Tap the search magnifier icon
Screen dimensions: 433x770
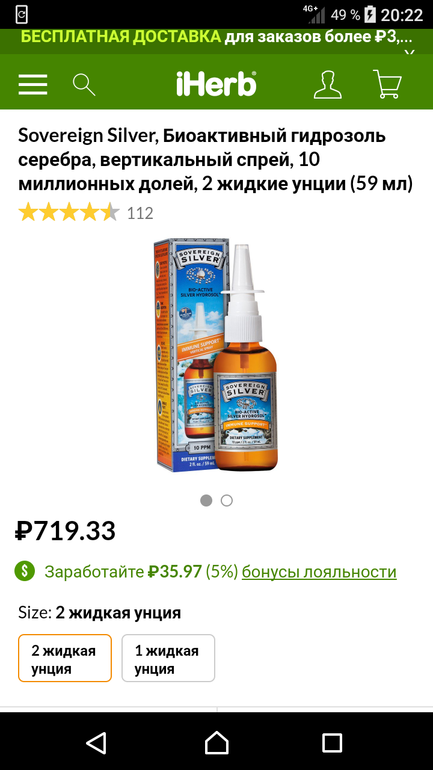pos(84,84)
